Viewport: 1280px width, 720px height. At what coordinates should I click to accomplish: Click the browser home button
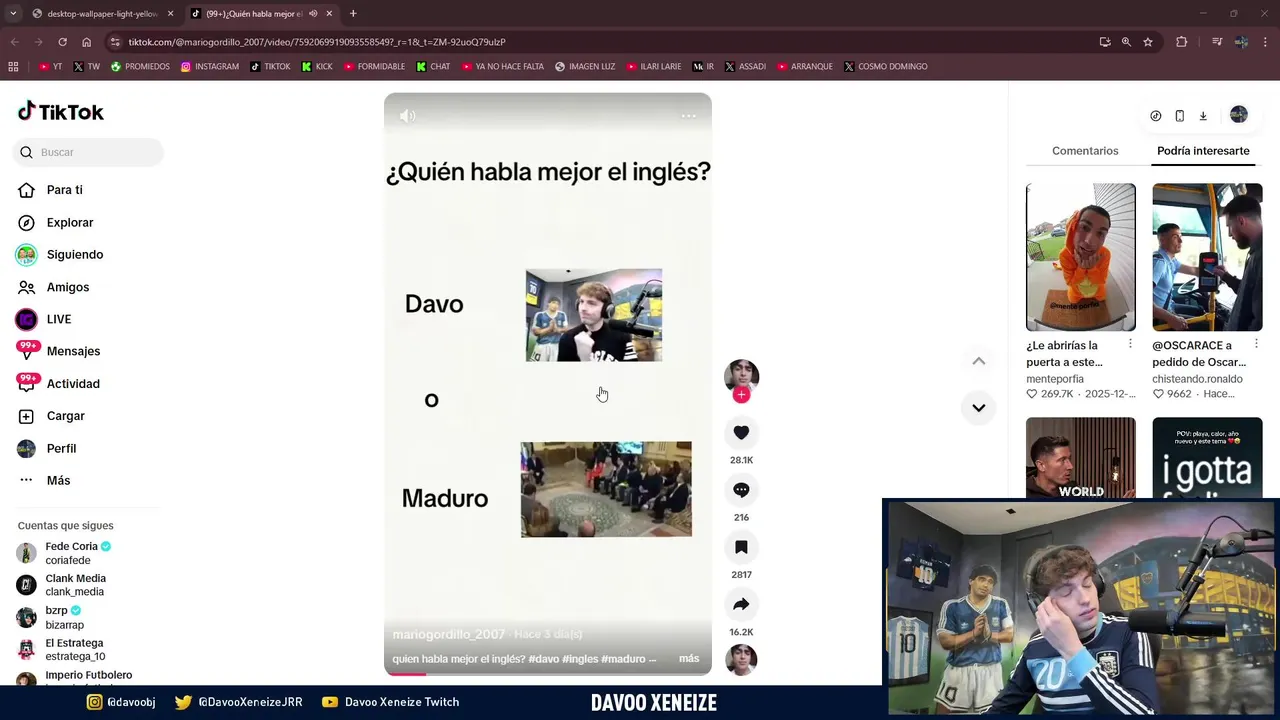coord(87,42)
